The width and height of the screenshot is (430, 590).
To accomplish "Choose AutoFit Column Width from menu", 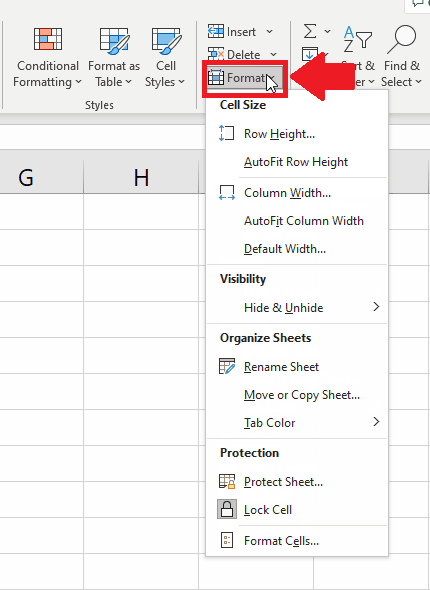I will pyautogui.click(x=304, y=220).
